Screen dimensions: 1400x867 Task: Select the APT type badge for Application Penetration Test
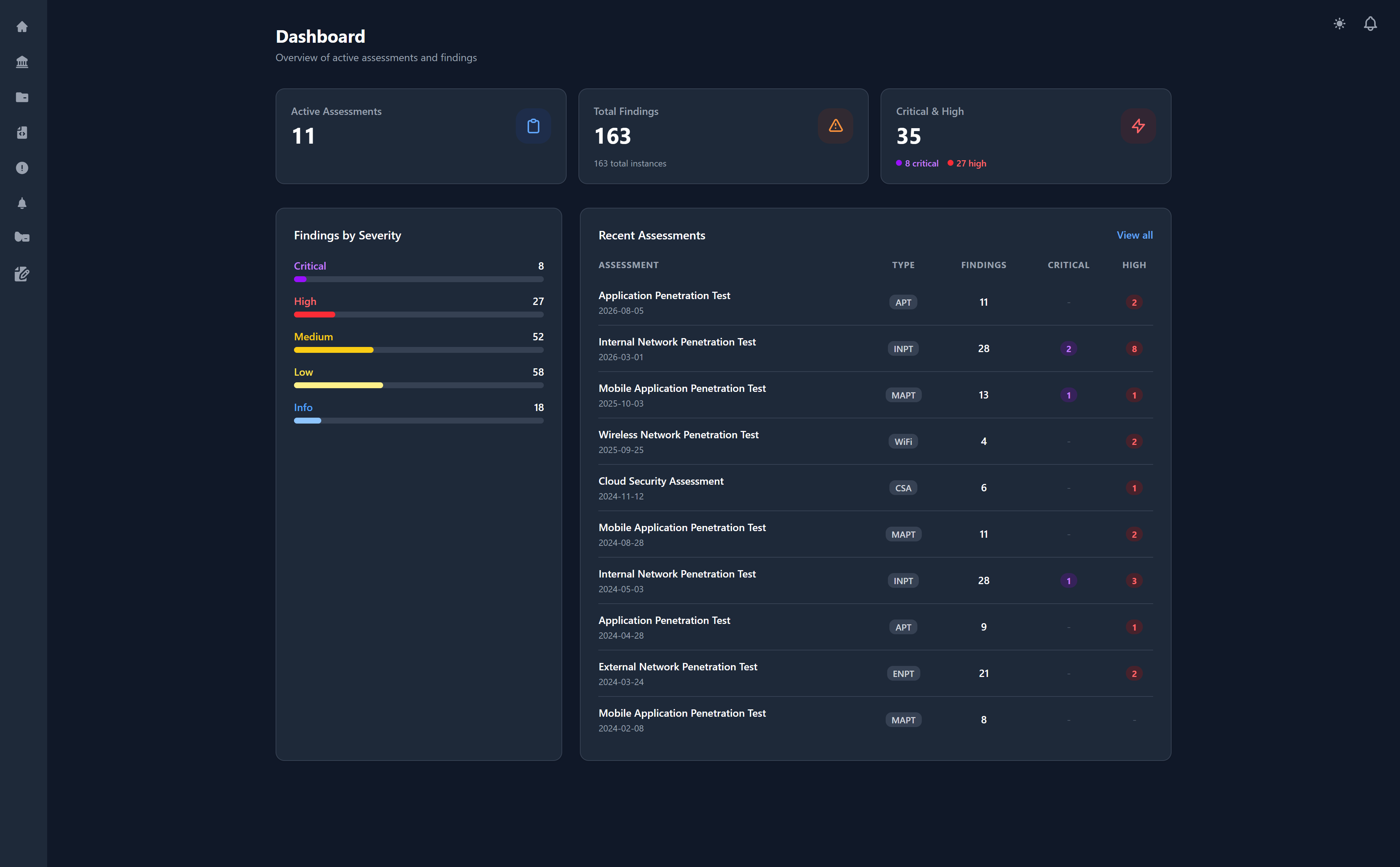[903, 302]
